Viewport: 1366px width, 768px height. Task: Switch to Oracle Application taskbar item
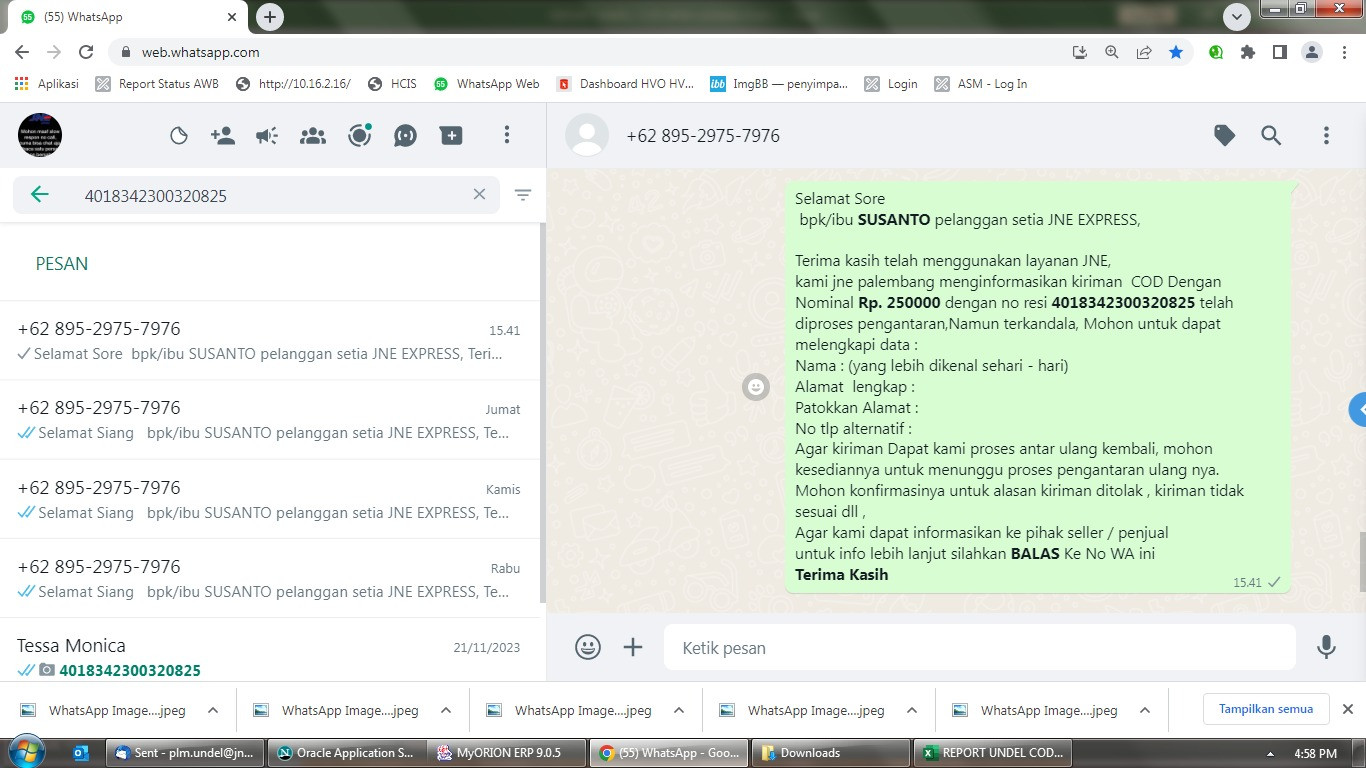coord(346,753)
